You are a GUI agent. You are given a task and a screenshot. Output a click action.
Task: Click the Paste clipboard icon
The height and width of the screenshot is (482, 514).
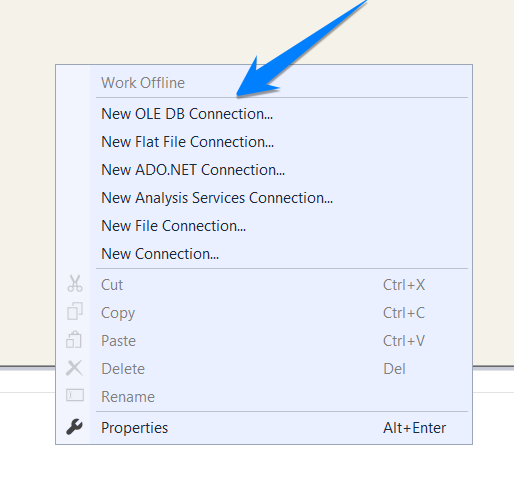tap(74, 339)
